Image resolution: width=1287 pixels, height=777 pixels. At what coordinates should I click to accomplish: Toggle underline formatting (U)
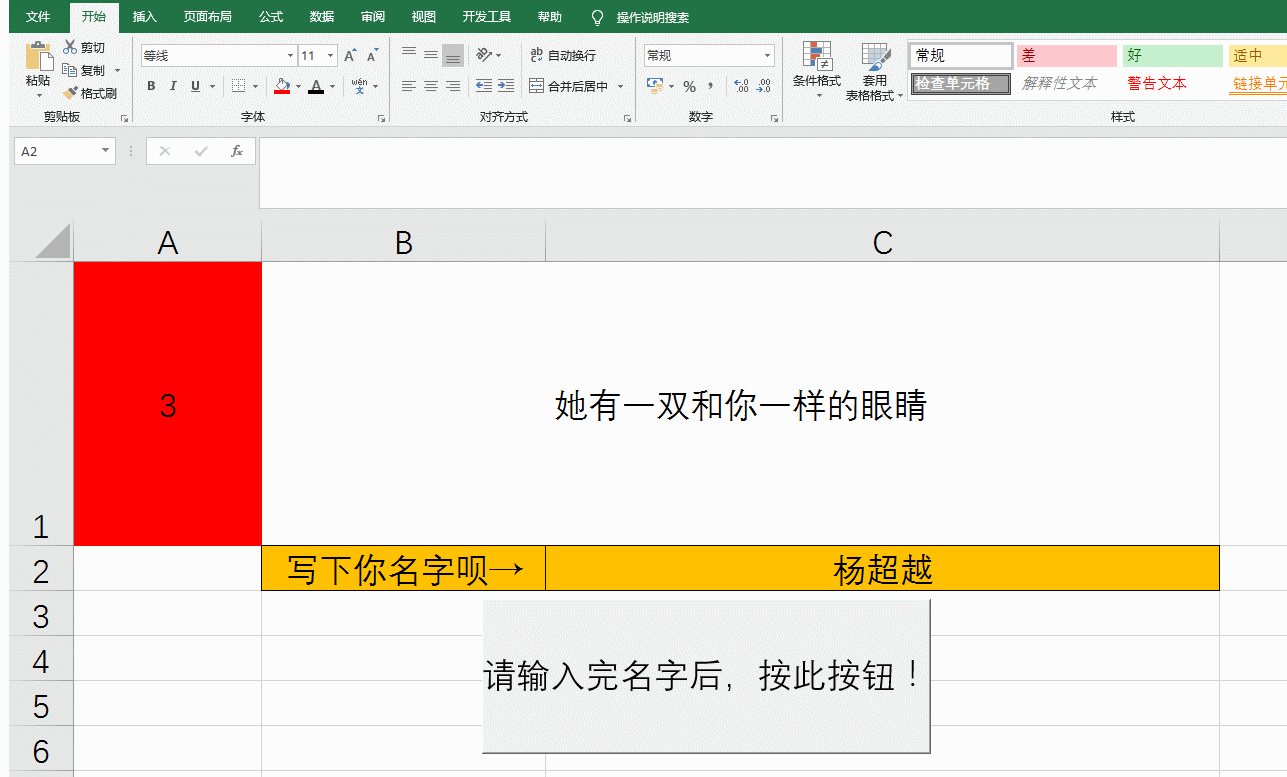(x=195, y=86)
